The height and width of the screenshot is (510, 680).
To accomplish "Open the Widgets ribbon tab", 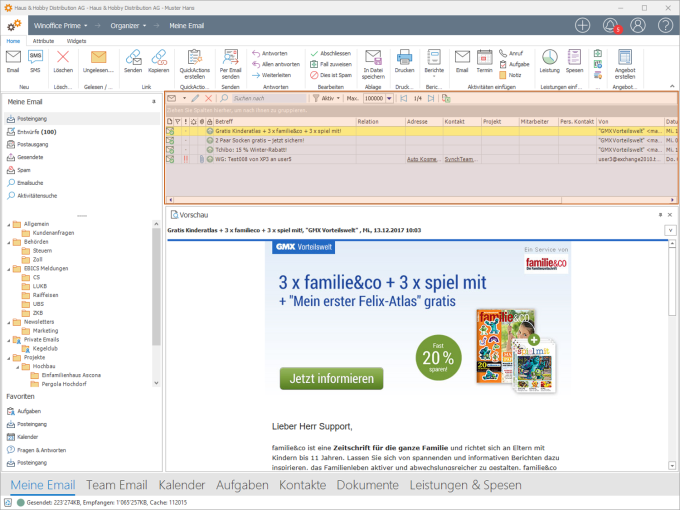I will tap(76, 41).
